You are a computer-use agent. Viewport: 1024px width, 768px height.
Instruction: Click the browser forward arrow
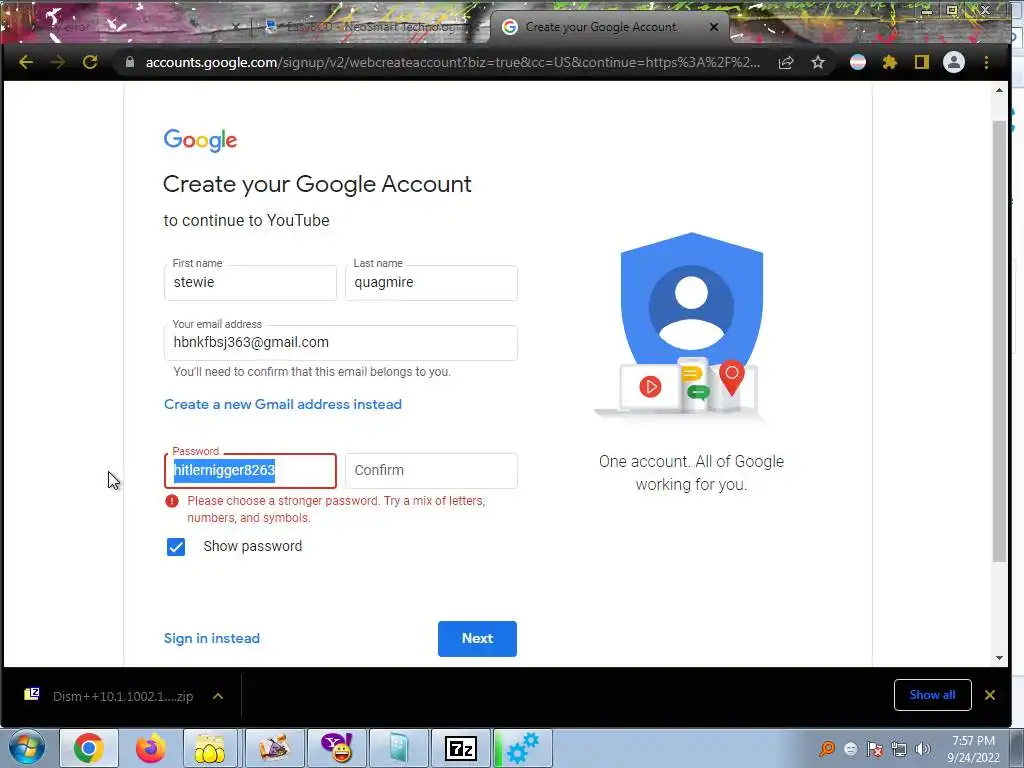[x=58, y=63]
